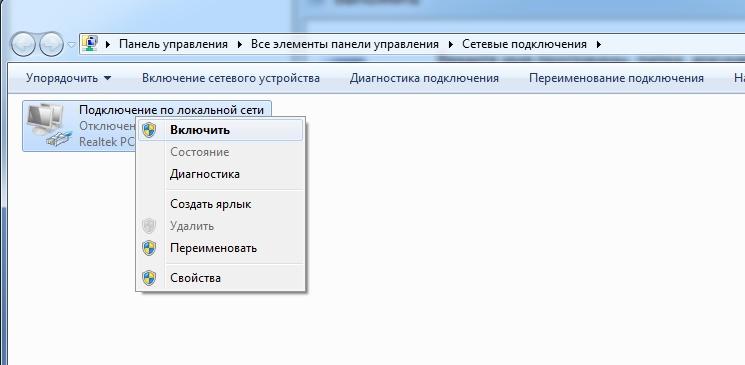Select the local network adapter icon
The width and height of the screenshot is (745, 365).
[x=49, y=126]
